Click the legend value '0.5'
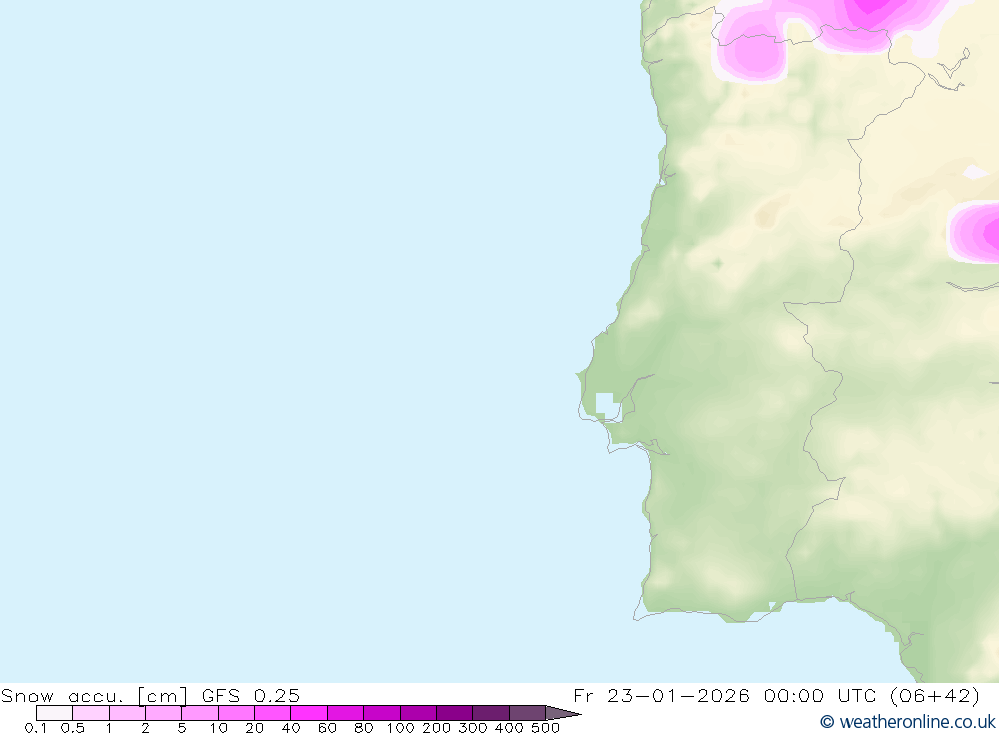This screenshot has height=733, width=1000. point(73,728)
